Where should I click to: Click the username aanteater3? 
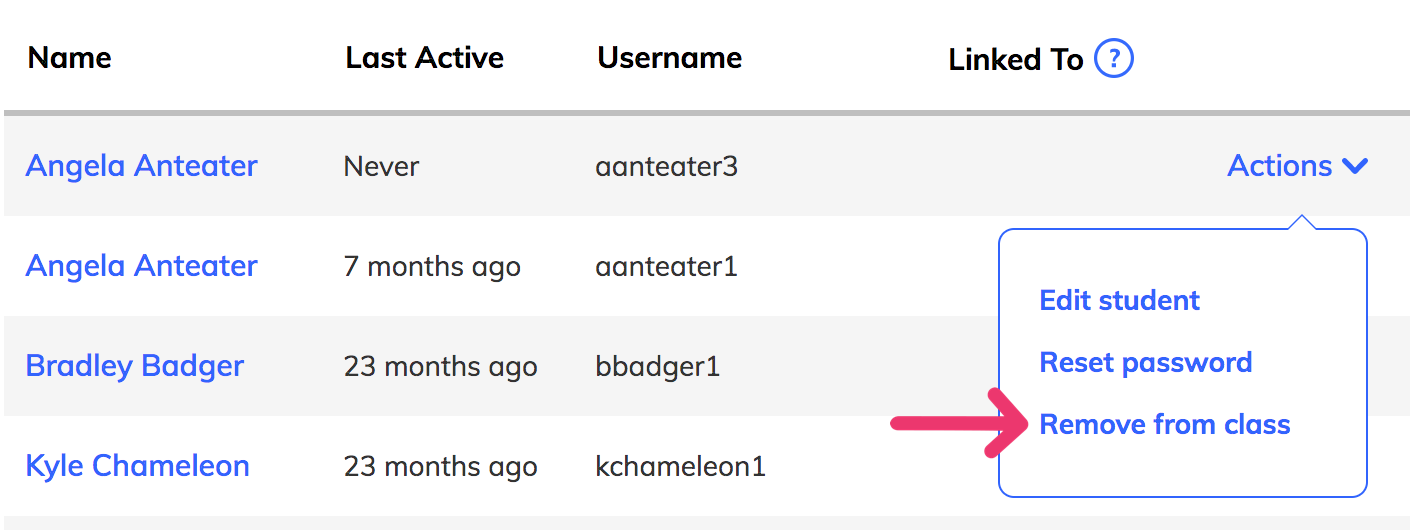[667, 166]
